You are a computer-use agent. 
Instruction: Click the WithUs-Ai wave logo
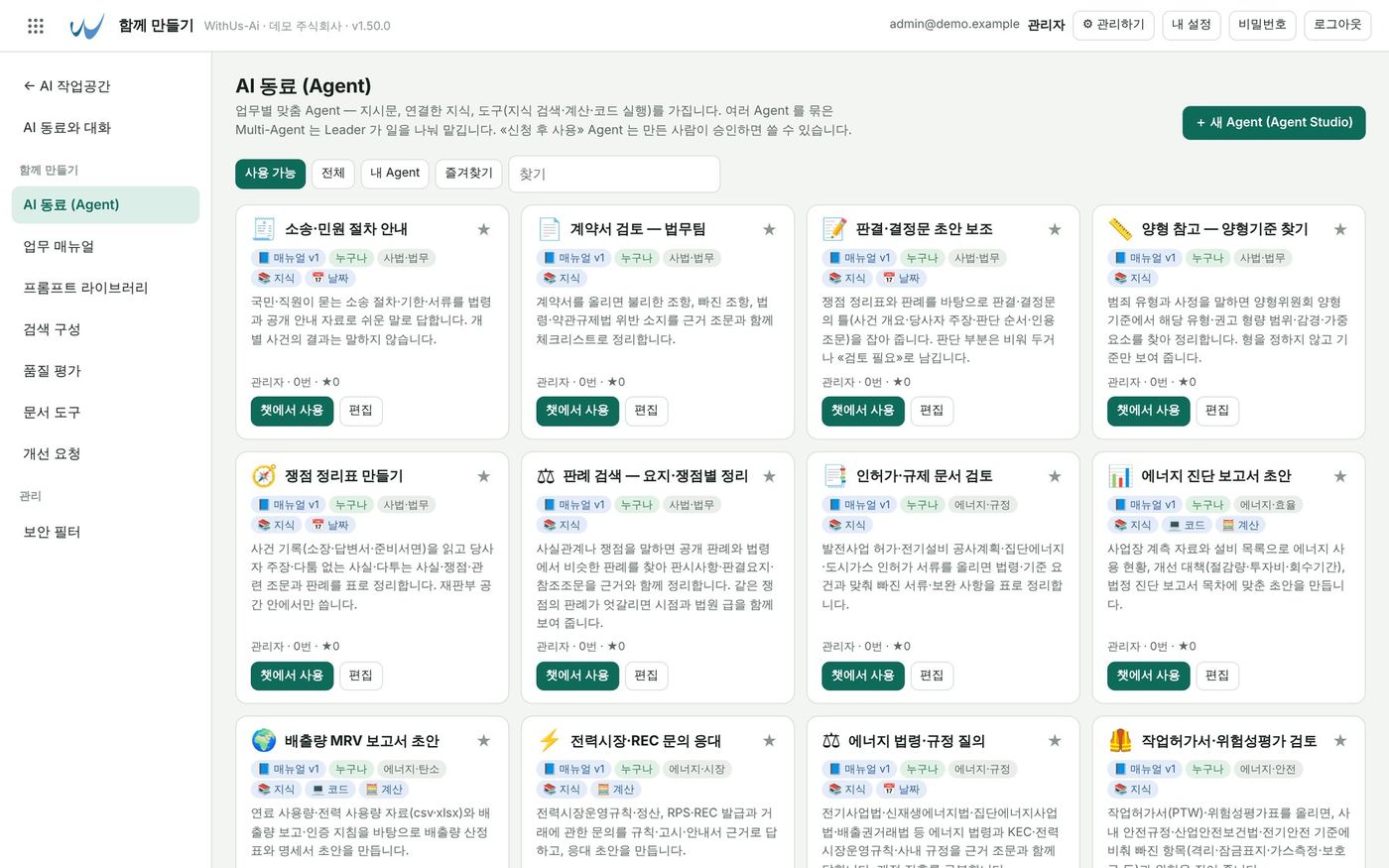click(87, 26)
